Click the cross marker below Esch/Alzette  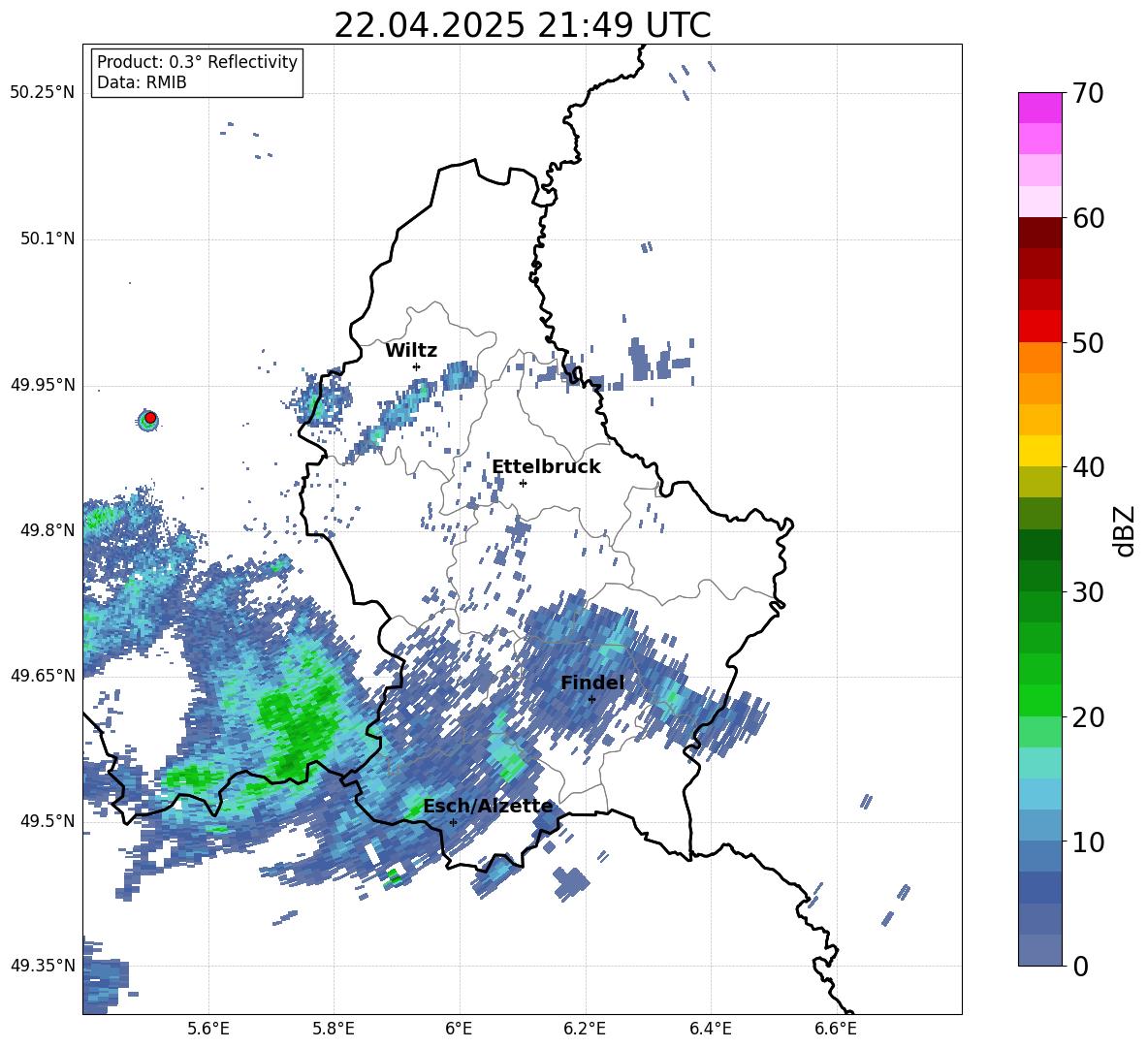[453, 822]
